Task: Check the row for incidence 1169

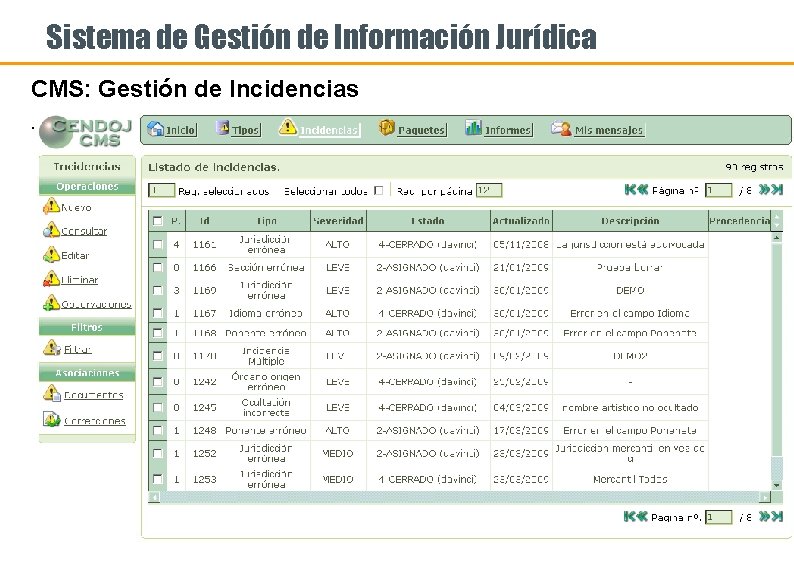Action: pyautogui.click(x=157, y=290)
